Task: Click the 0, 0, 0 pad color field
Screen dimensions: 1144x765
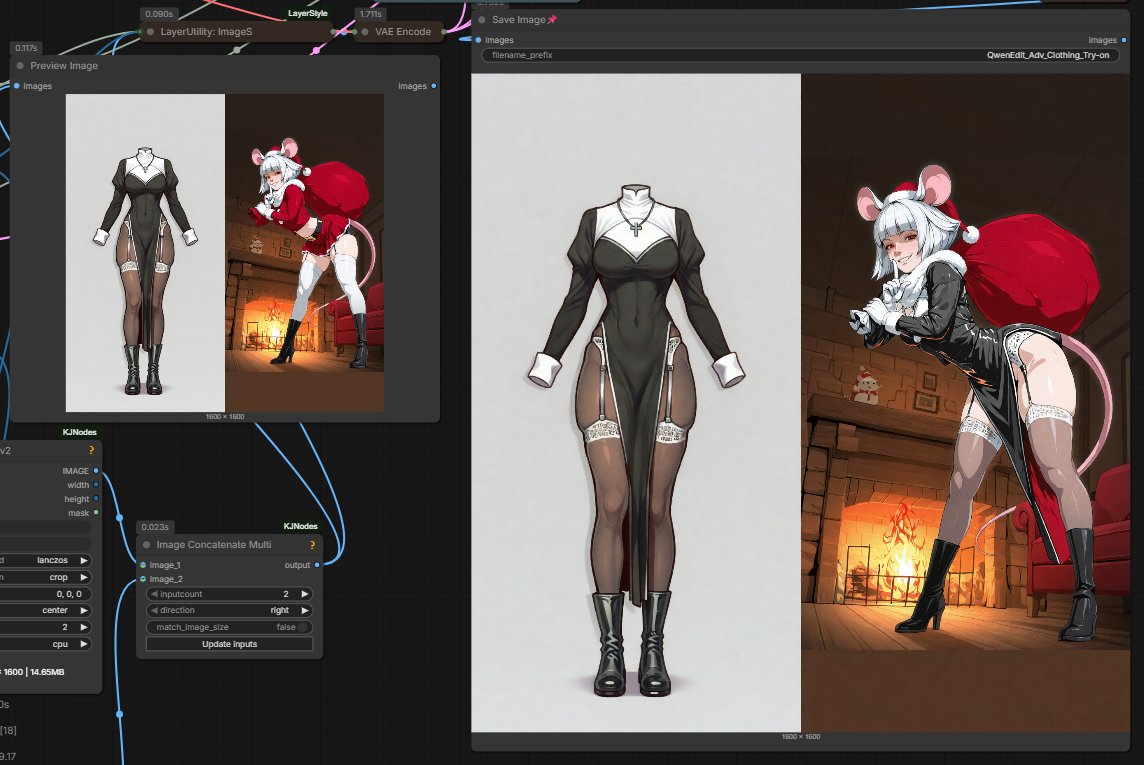Action: click(45, 594)
